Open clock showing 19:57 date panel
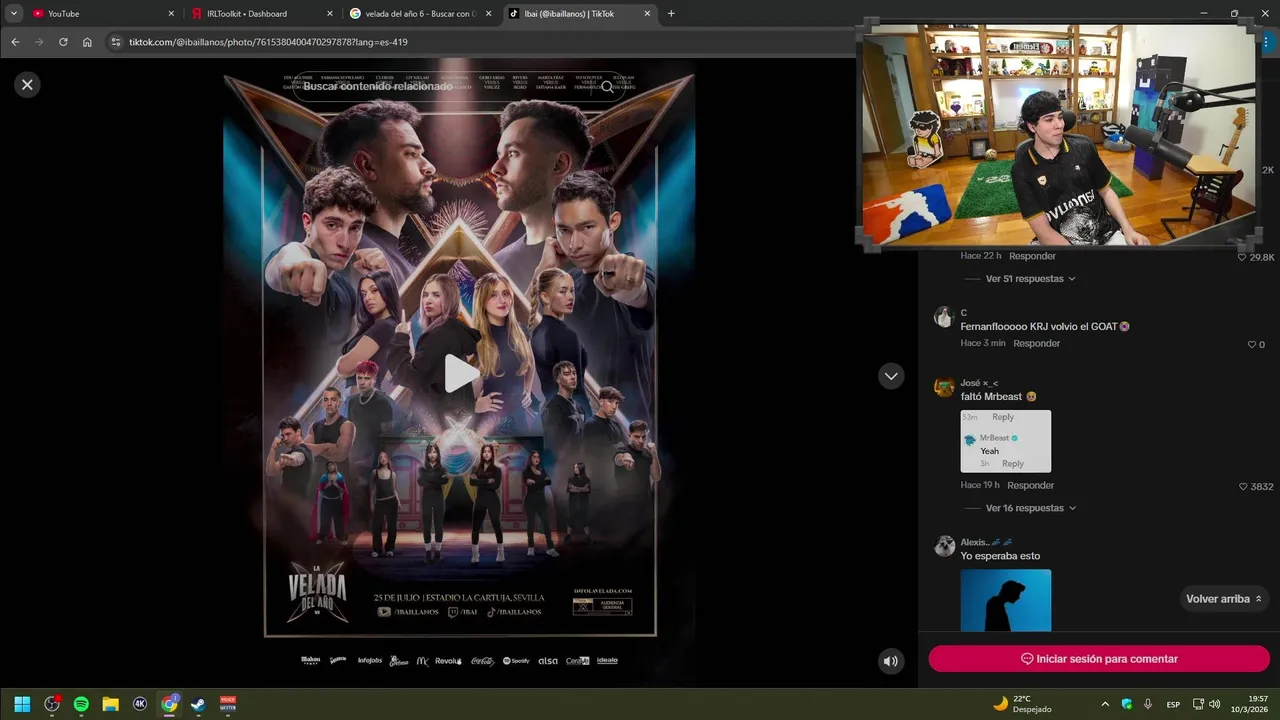1280x720 pixels. (x=1250, y=704)
